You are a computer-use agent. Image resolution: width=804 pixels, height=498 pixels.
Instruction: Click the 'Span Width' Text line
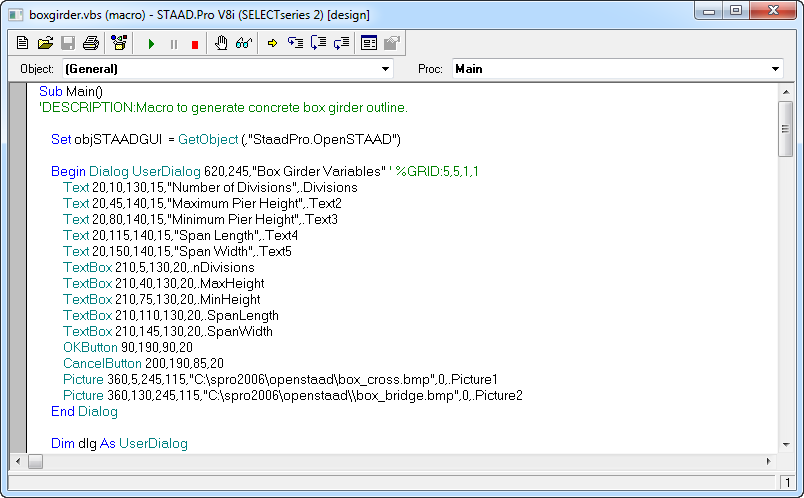[177, 251]
